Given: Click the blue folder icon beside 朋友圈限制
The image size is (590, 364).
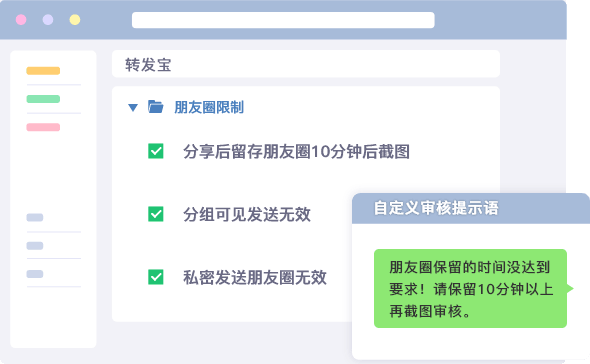Looking at the screenshot, I should tap(155, 107).
